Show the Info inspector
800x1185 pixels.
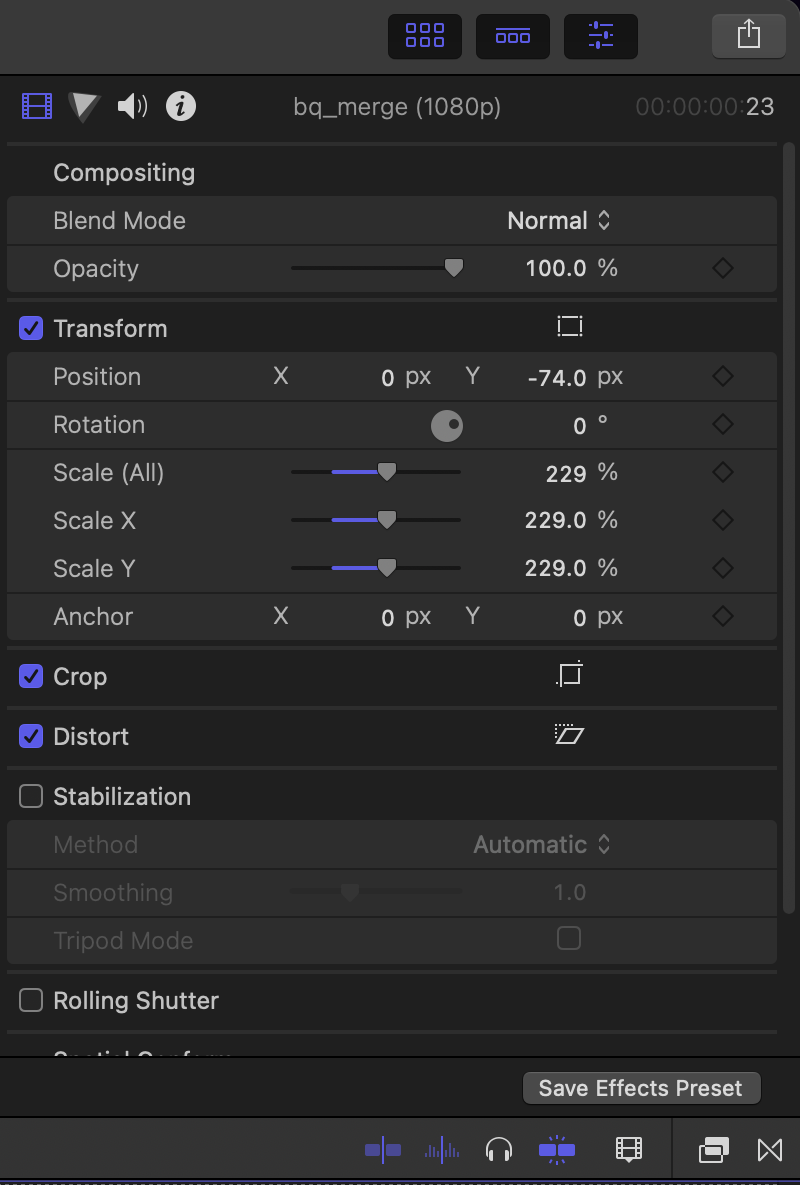(x=181, y=107)
